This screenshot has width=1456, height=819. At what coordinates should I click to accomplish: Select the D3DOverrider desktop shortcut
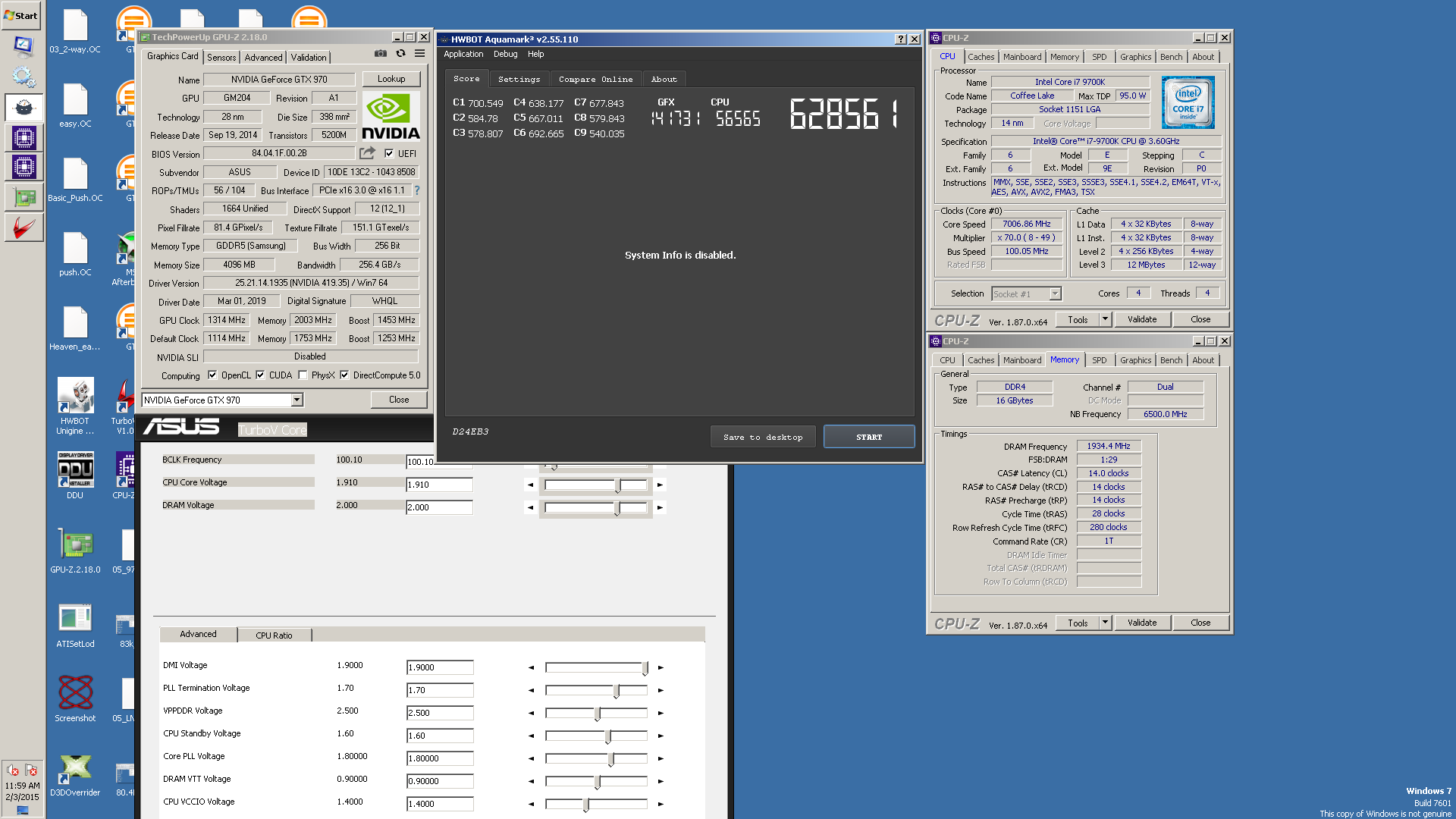(x=75, y=775)
